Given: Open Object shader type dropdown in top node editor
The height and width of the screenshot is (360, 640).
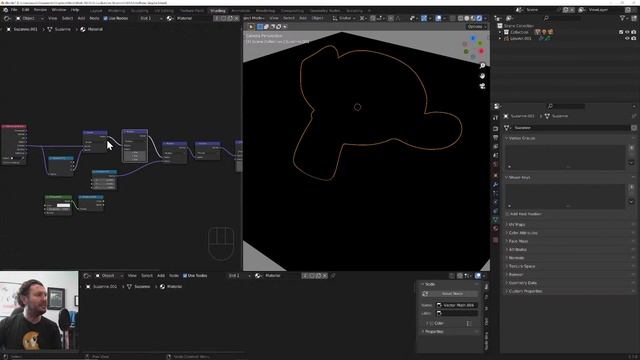Looking at the screenshot, I should click(x=29, y=18).
